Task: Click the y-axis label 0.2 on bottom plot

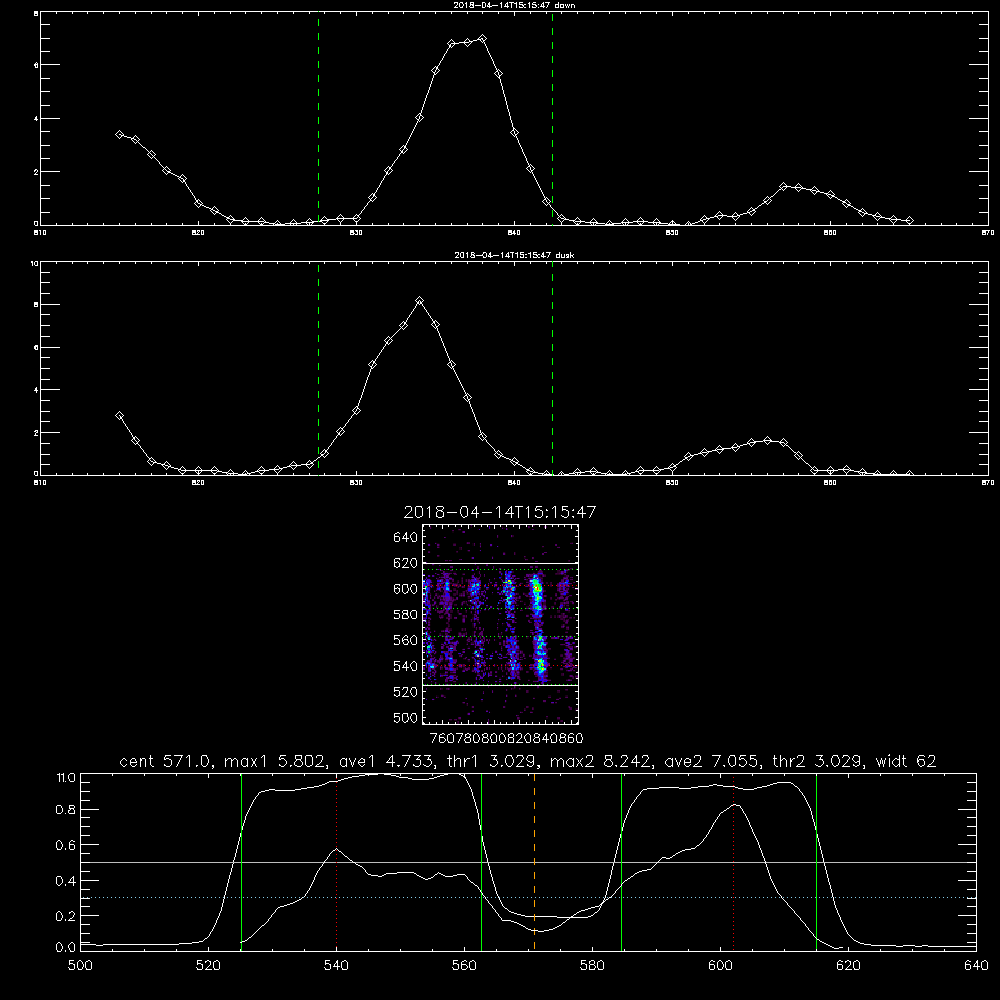Action: coord(66,916)
